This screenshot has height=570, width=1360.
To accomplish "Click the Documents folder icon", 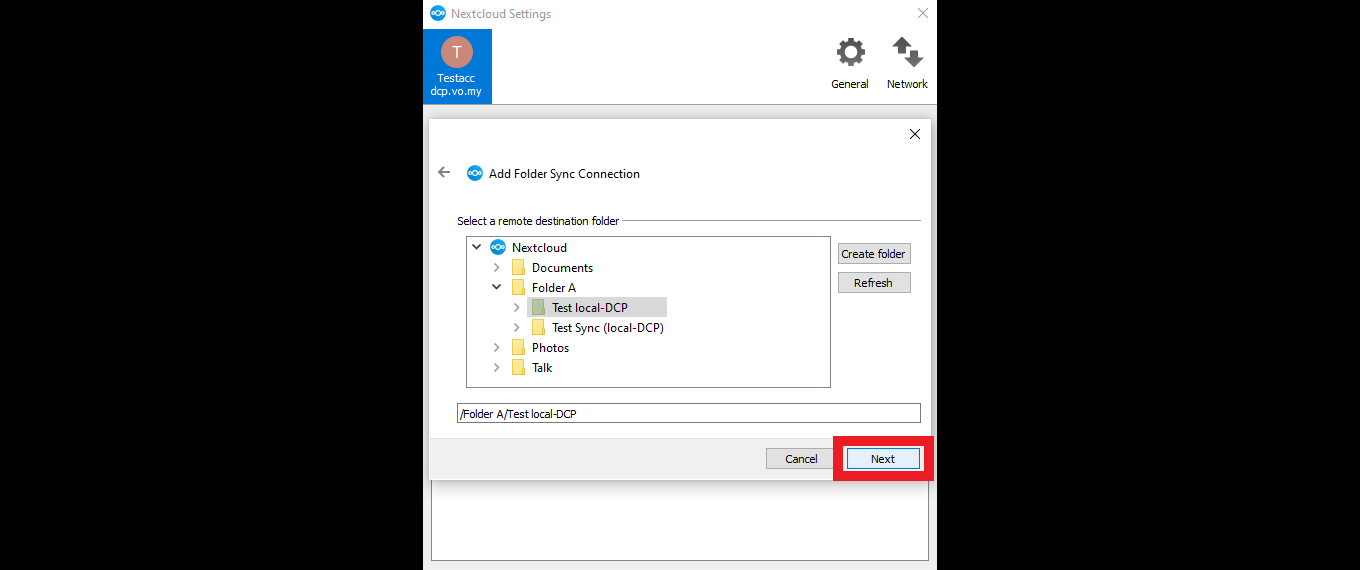I will (x=518, y=268).
